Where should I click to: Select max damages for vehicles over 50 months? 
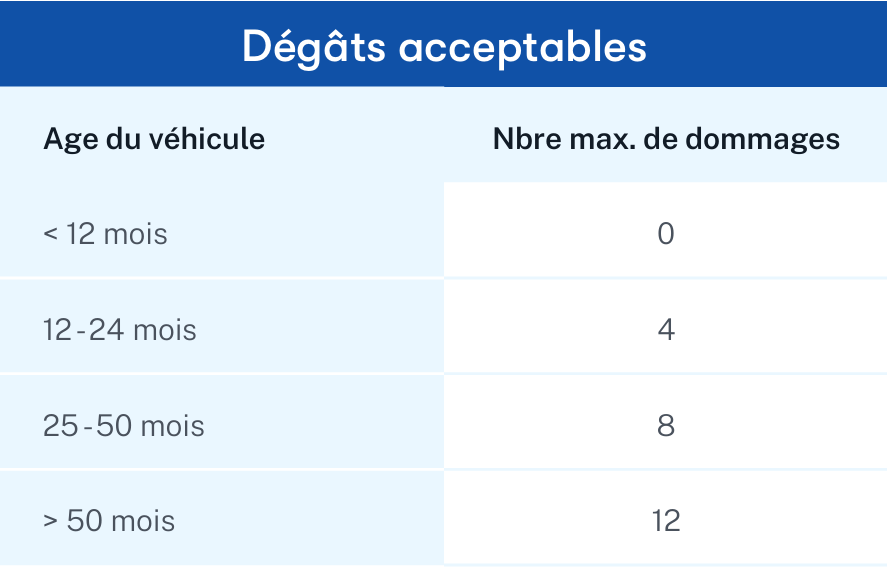[x=666, y=521]
